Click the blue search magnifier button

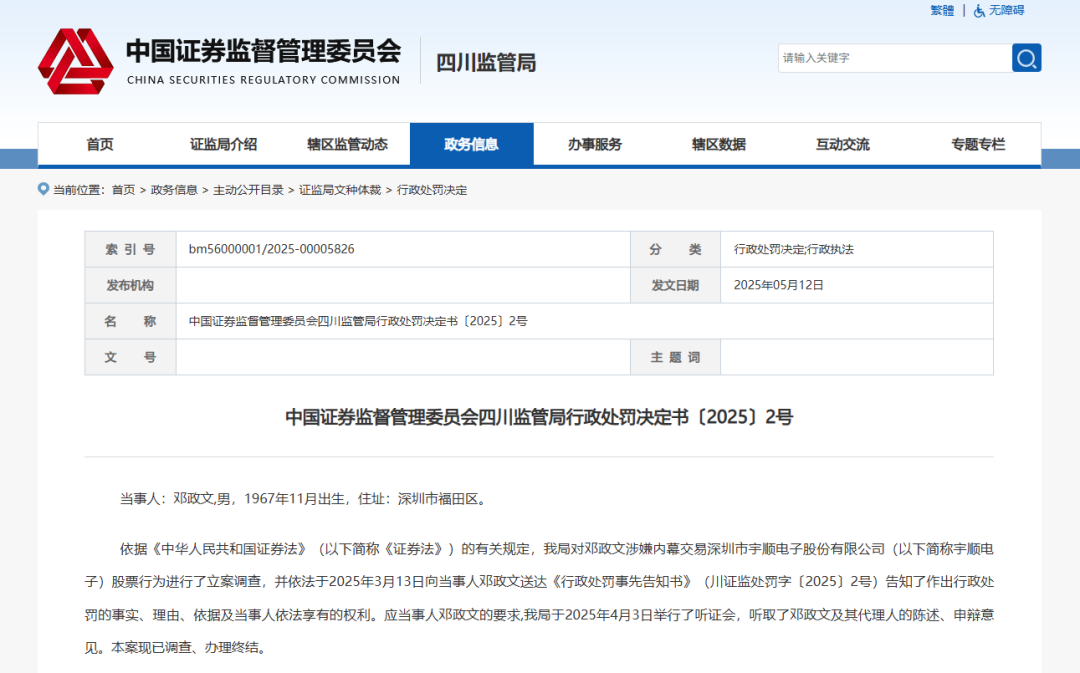[x=1026, y=58]
